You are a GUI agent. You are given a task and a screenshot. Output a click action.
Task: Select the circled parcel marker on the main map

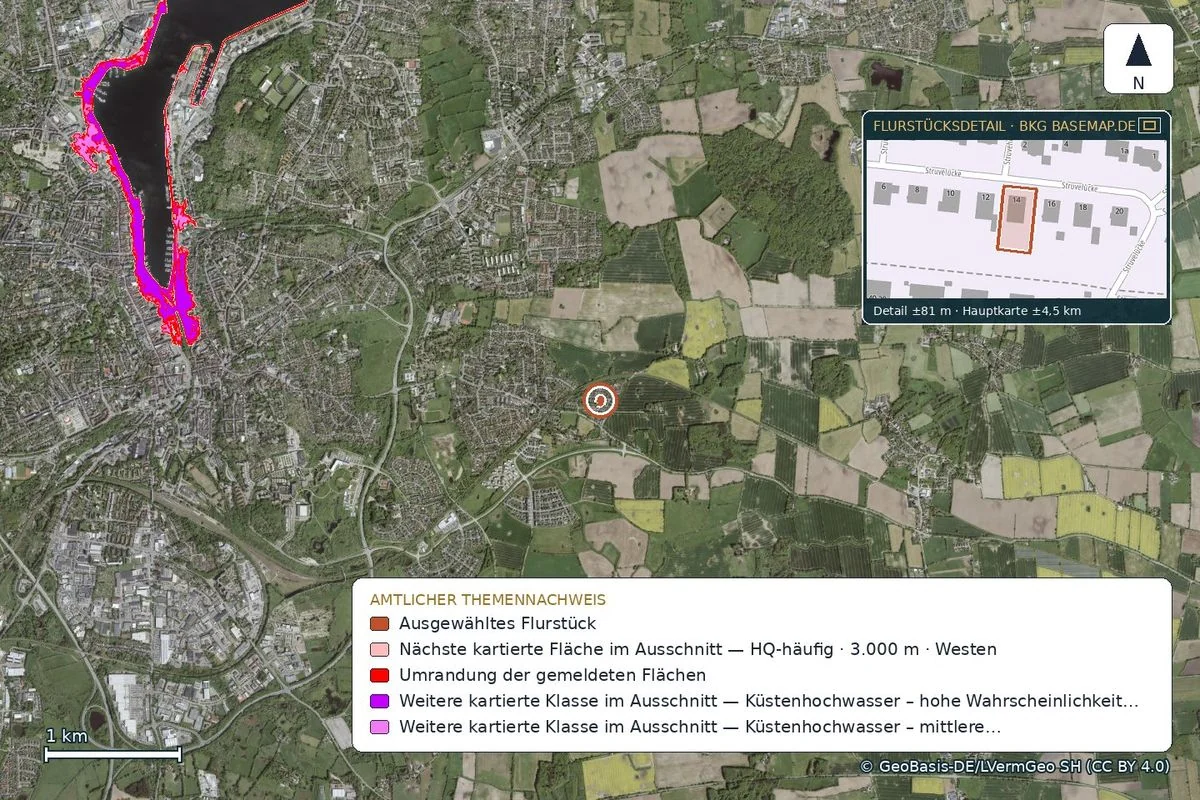click(600, 401)
